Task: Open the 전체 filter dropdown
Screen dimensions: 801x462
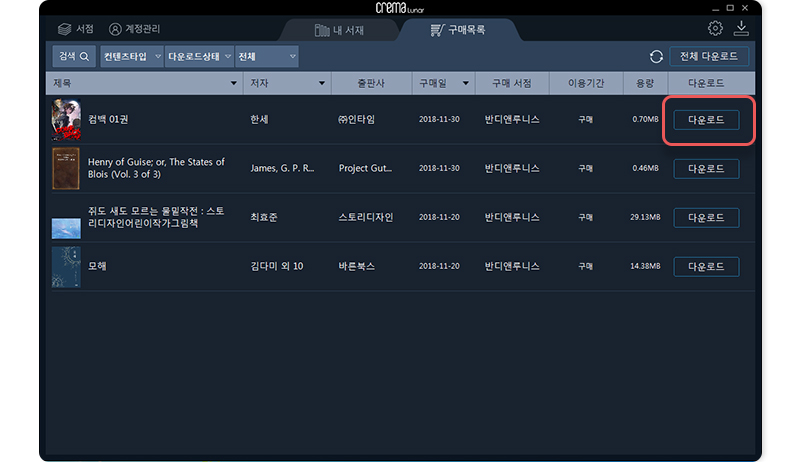Action: (266, 57)
